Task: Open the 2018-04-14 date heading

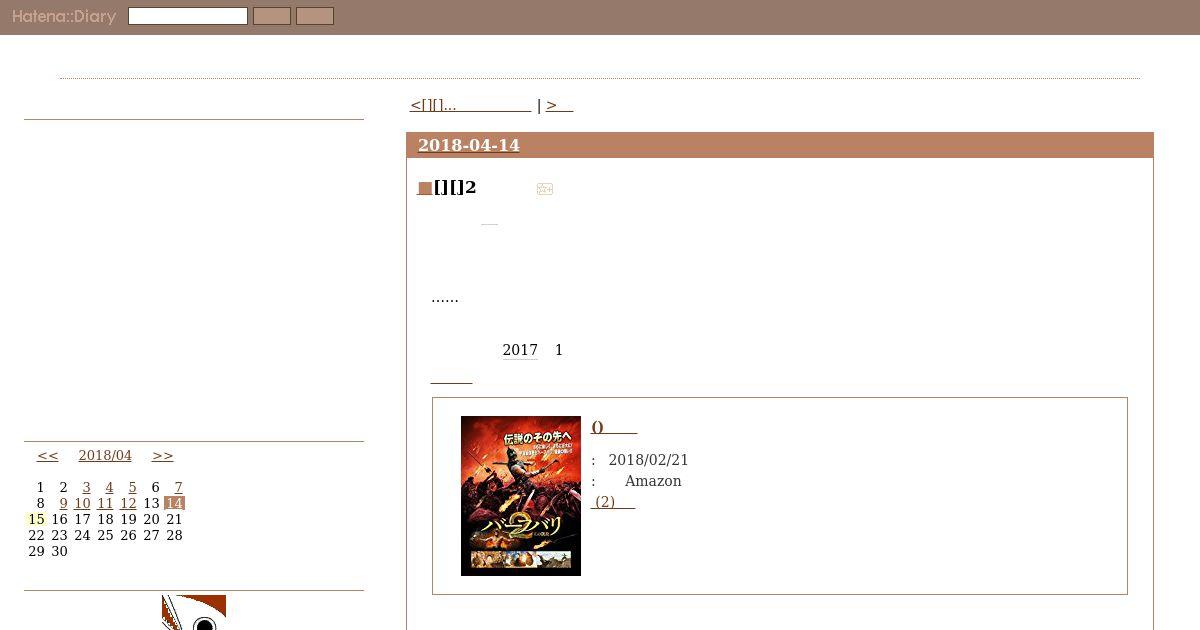Action: coord(469,145)
